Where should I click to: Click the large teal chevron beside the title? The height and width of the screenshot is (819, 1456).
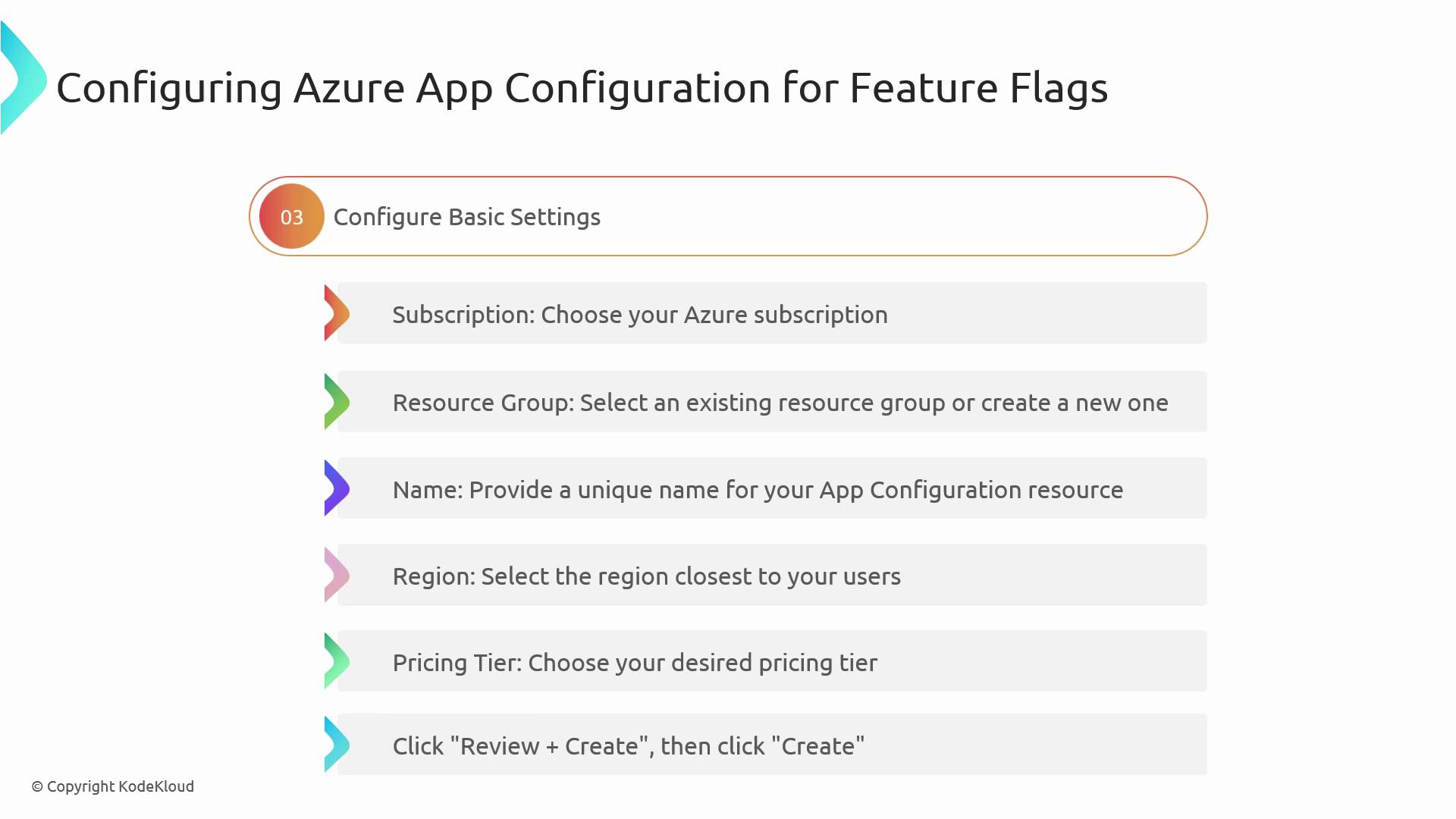(24, 79)
